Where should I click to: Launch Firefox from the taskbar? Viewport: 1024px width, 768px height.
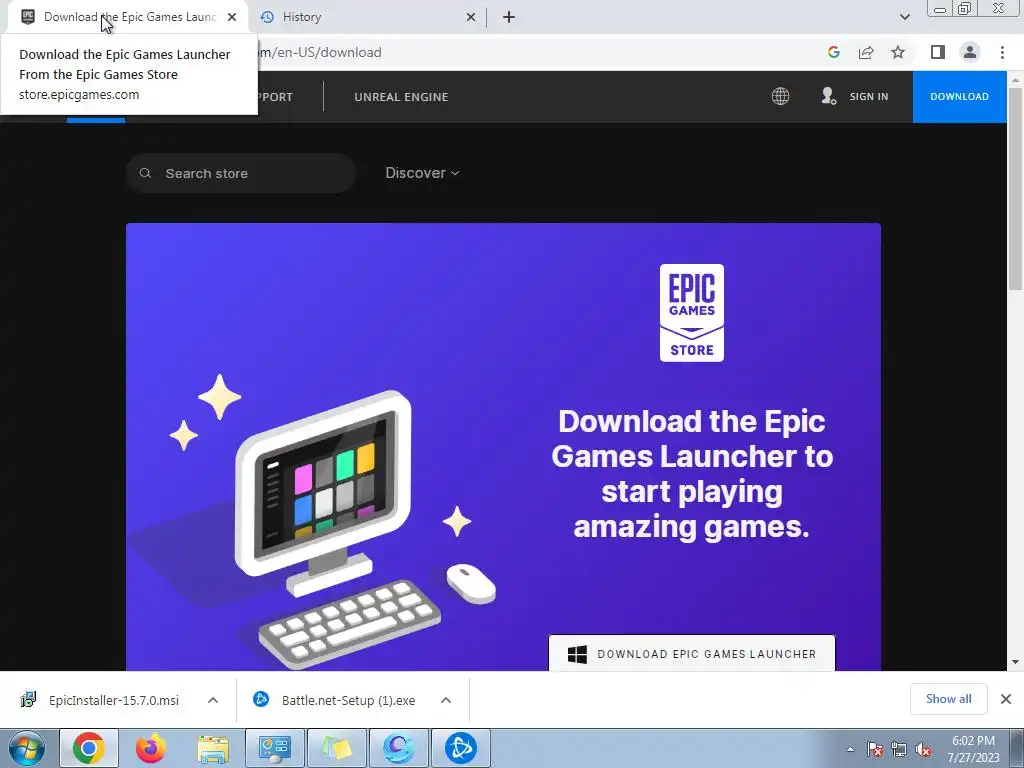[151, 748]
